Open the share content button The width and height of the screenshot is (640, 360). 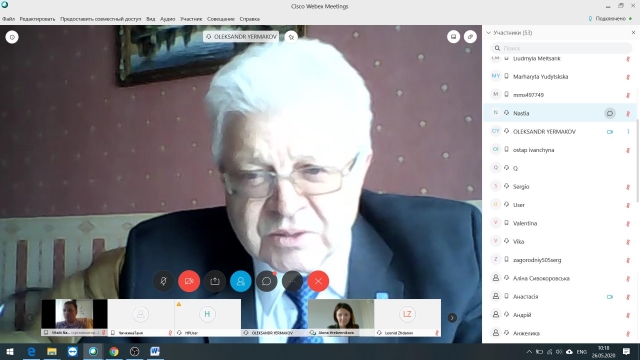click(215, 281)
